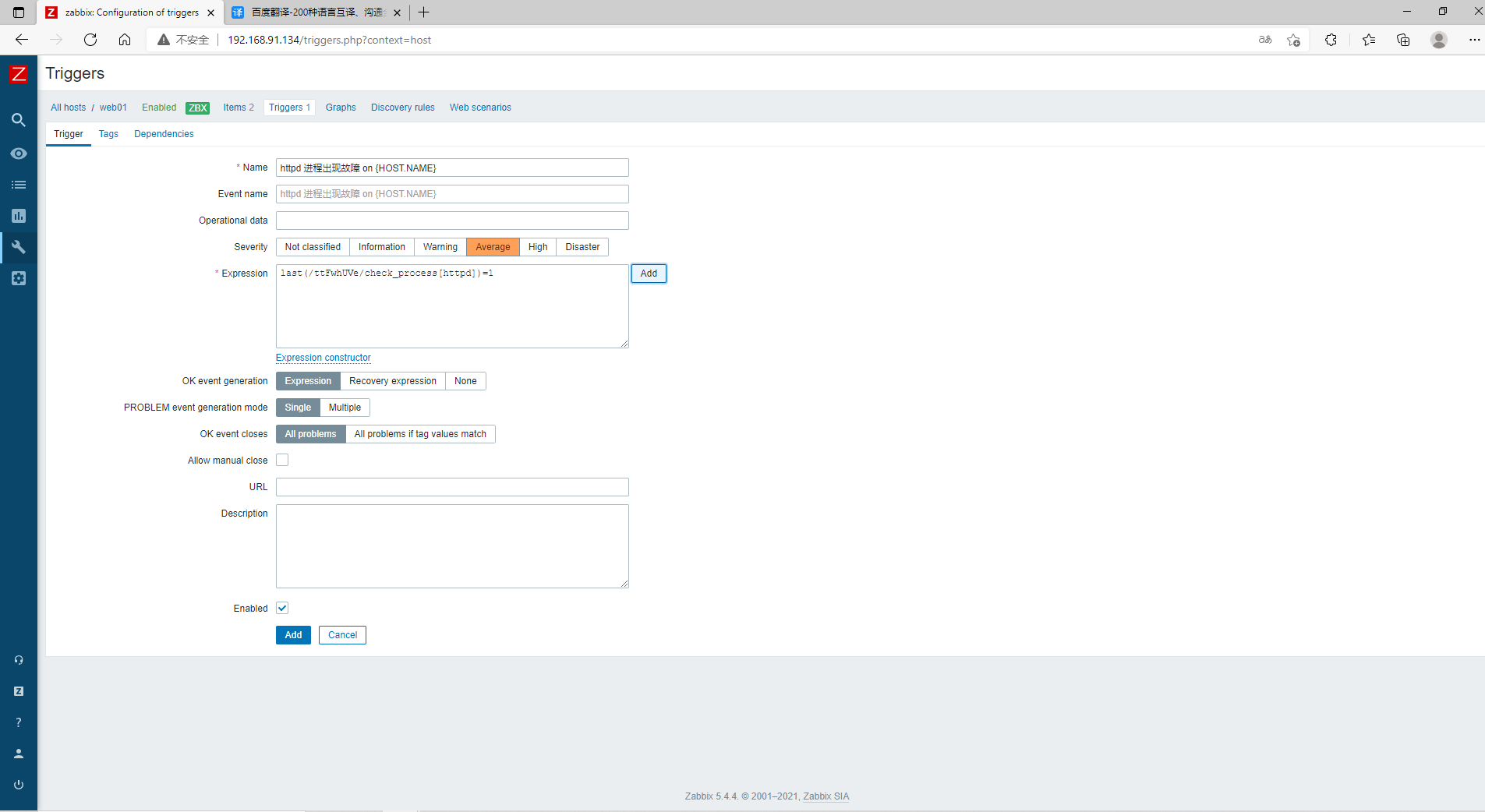
Task: Focus the Operational data field
Action: point(452,221)
